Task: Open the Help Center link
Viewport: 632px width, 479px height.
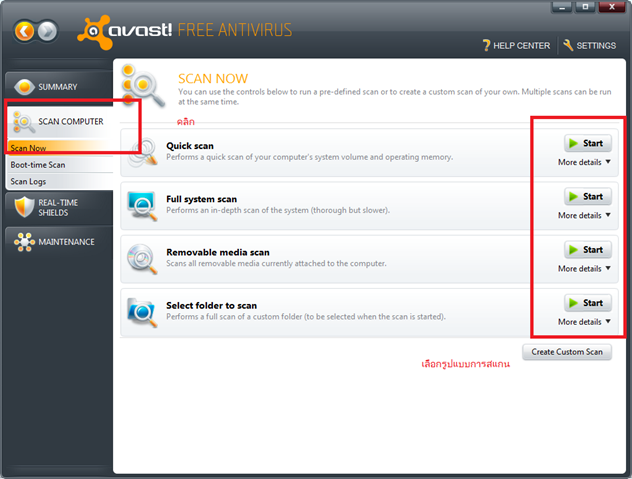Action: (516, 45)
